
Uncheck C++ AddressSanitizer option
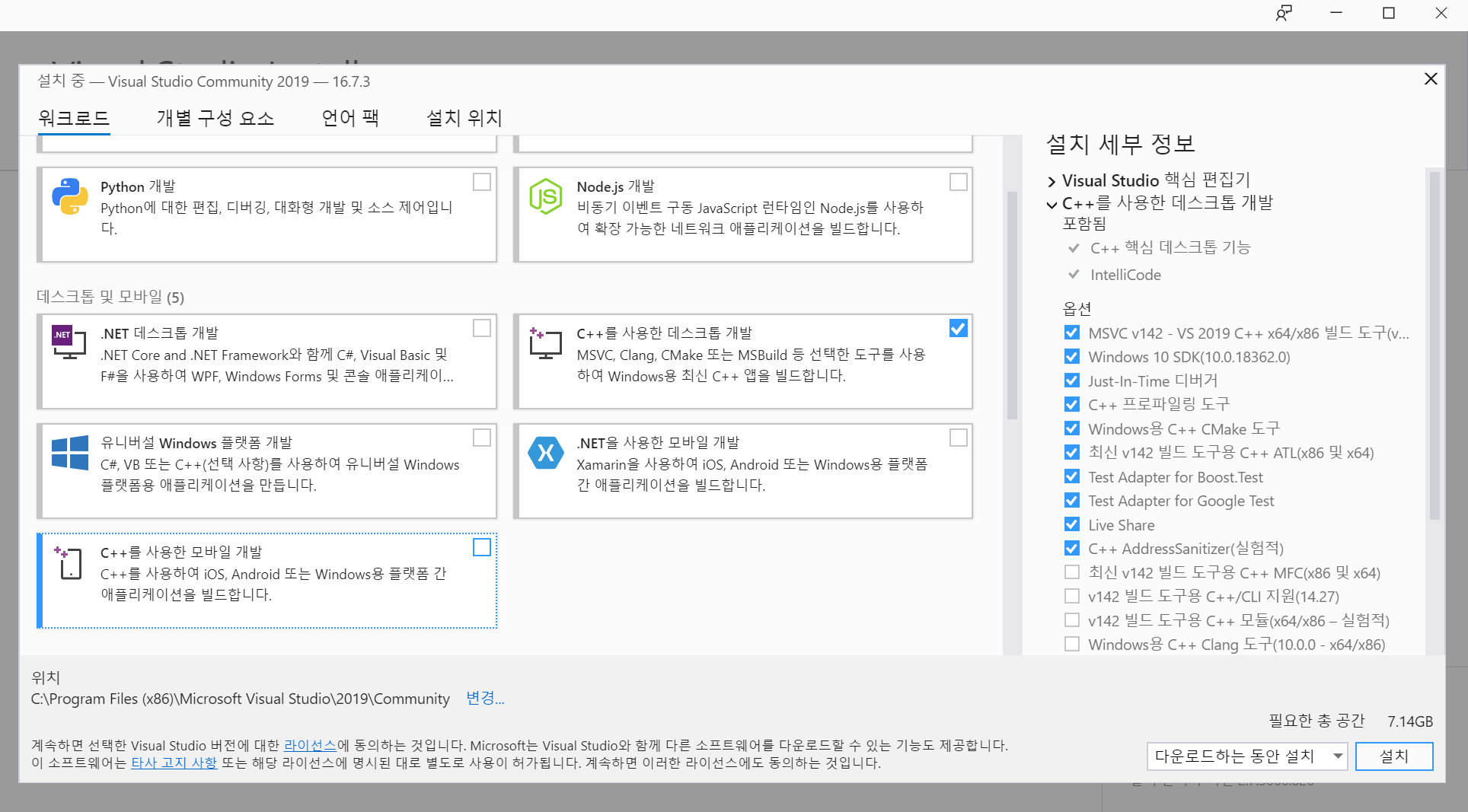coord(1072,548)
